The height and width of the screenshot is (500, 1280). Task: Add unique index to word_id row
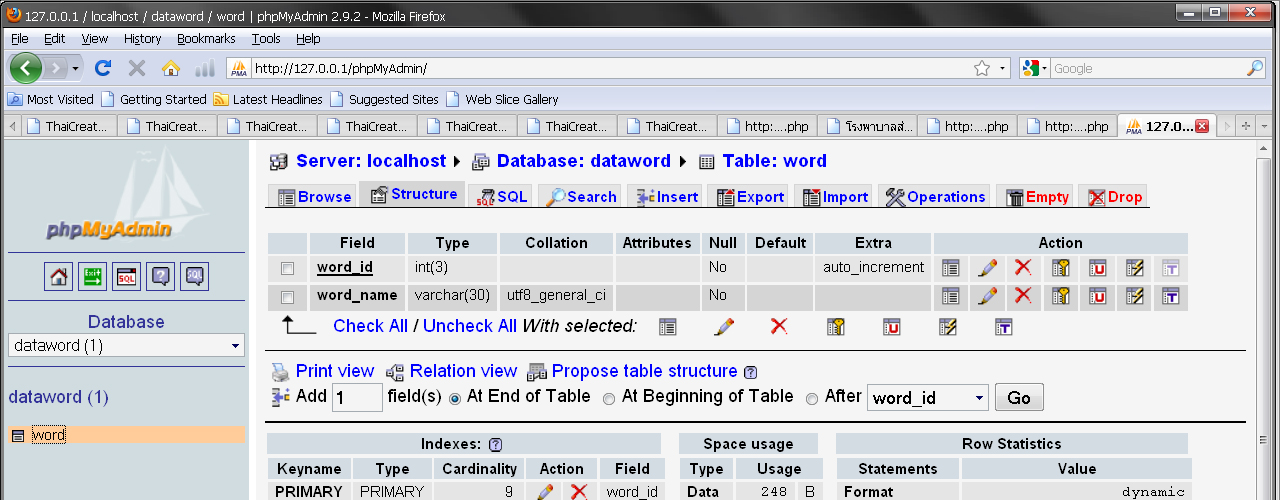pos(1098,268)
